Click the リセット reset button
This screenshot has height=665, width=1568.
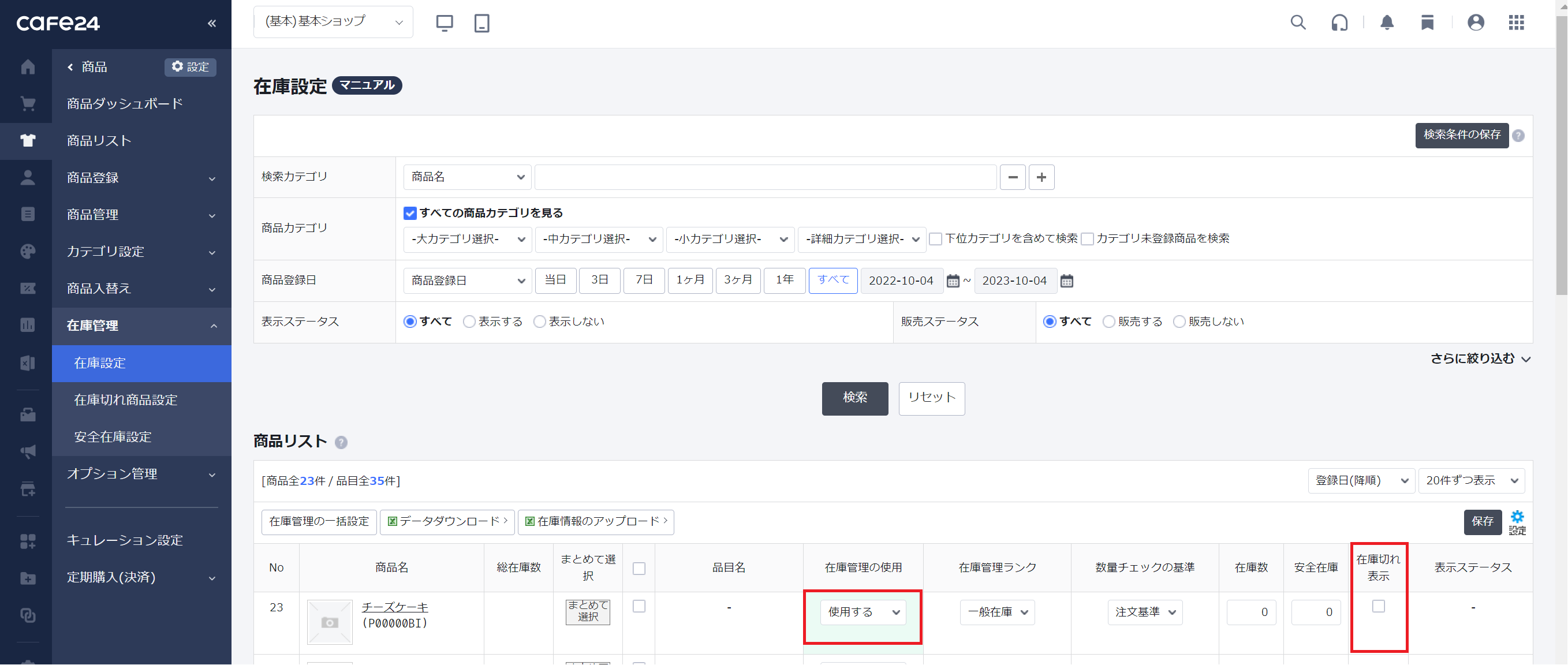click(931, 398)
